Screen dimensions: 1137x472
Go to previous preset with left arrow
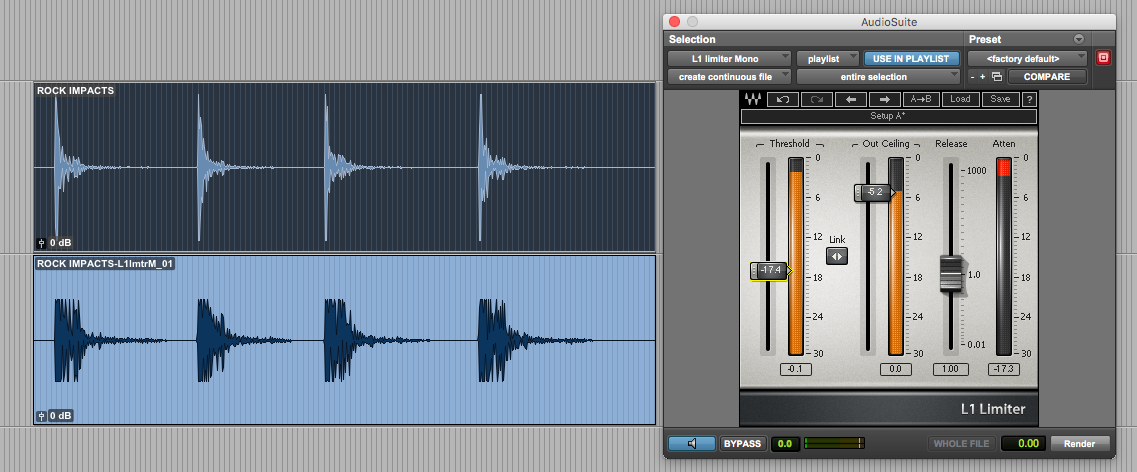point(851,99)
